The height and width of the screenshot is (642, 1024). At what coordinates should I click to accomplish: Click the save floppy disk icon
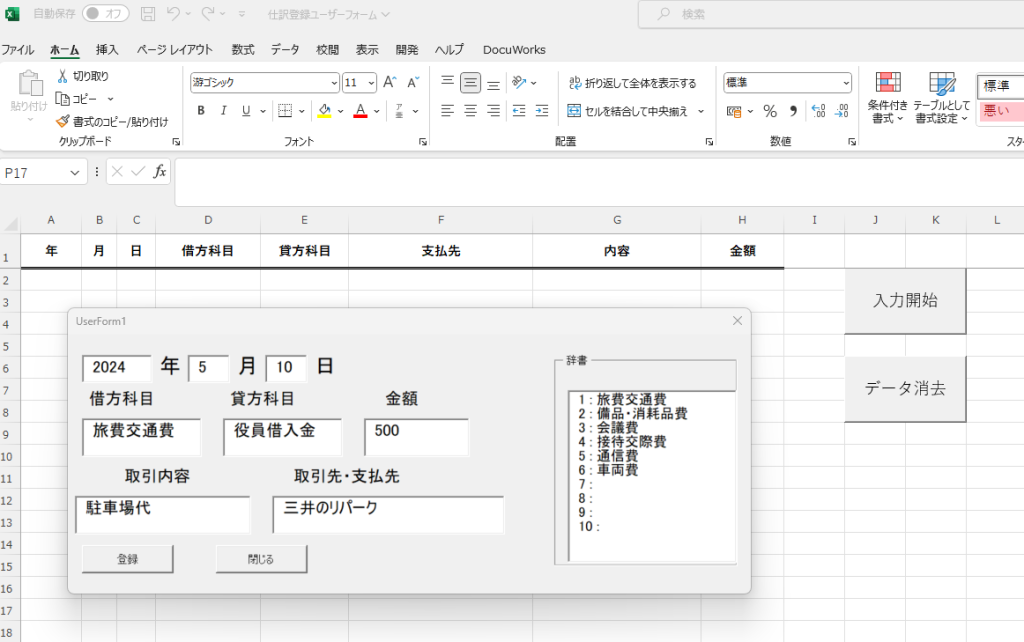pos(148,14)
